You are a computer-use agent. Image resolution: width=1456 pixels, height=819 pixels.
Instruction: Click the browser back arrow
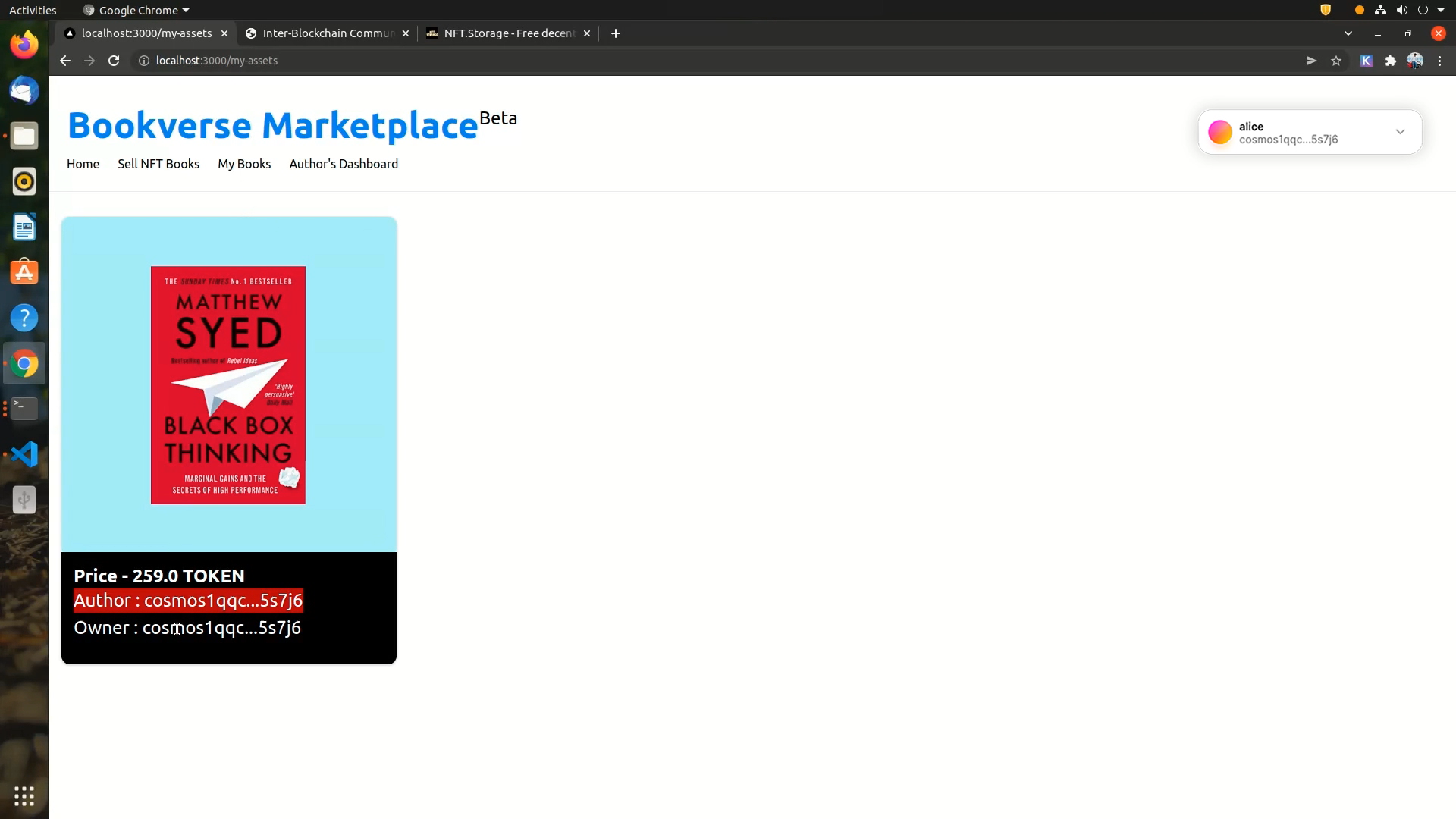(x=65, y=61)
